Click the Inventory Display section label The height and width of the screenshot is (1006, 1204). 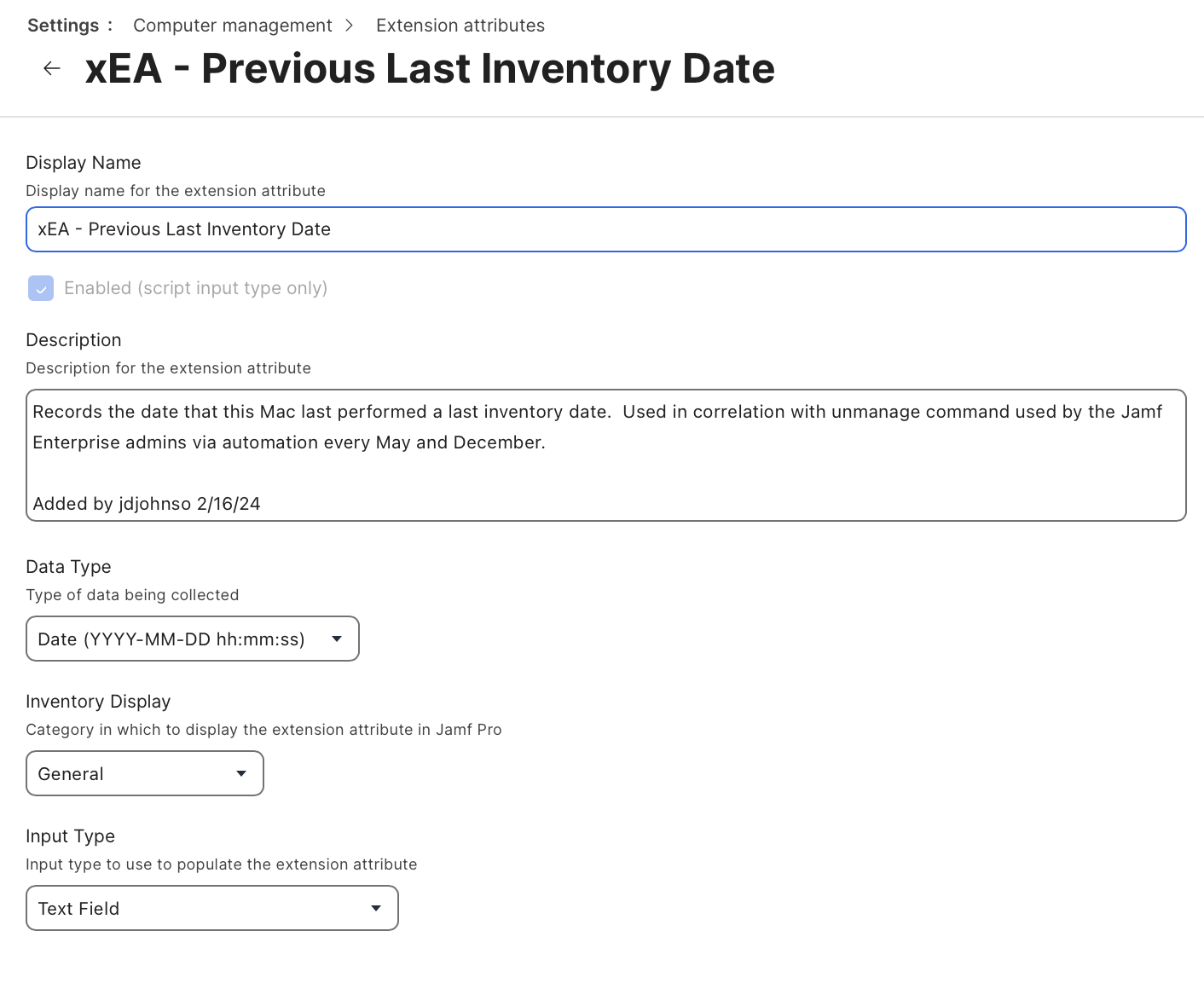point(98,702)
